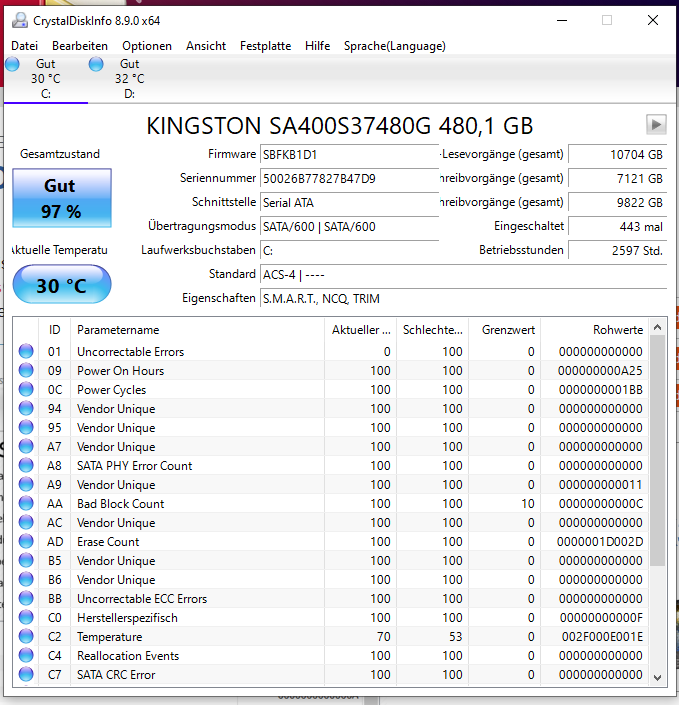Open the Datei menu
Screen dimensions: 679x705
[24, 46]
